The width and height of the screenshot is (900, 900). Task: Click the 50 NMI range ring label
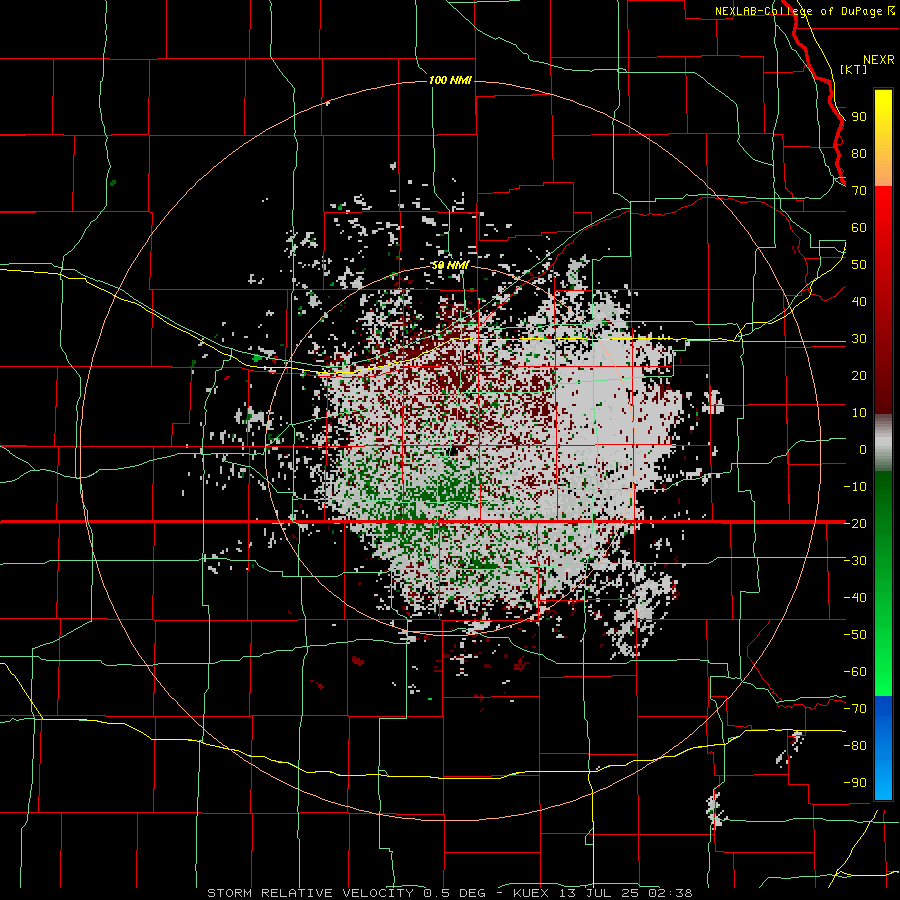coord(450,265)
